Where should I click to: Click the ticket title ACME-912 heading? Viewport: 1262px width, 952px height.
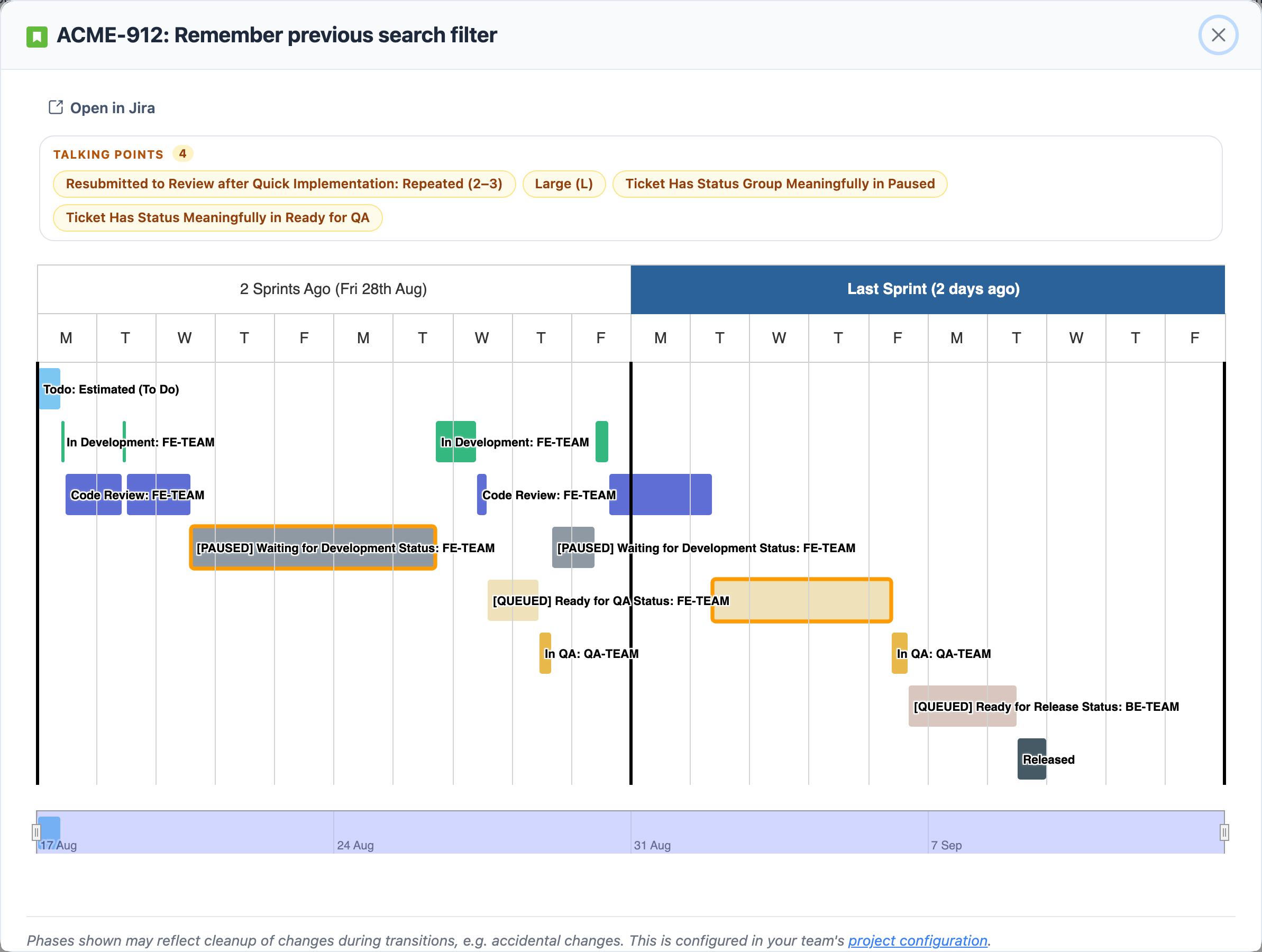(x=277, y=35)
